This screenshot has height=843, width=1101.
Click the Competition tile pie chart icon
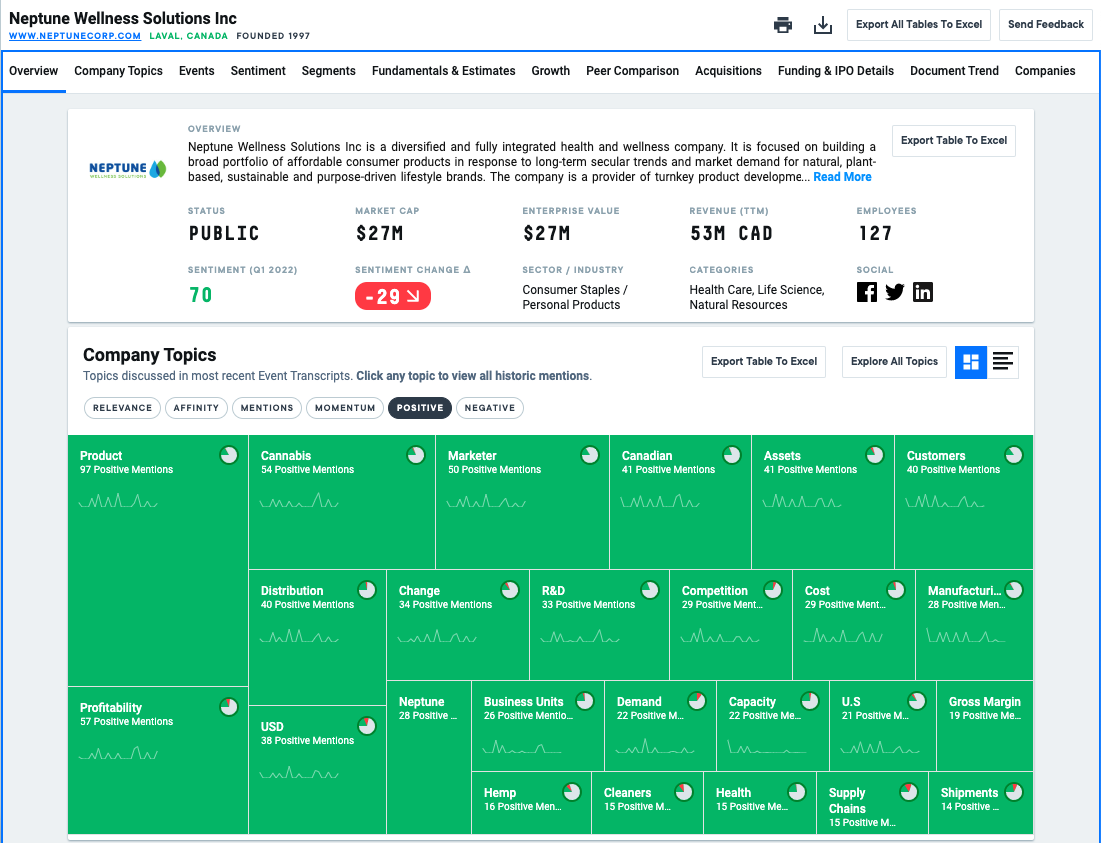(x=773, y=590)
